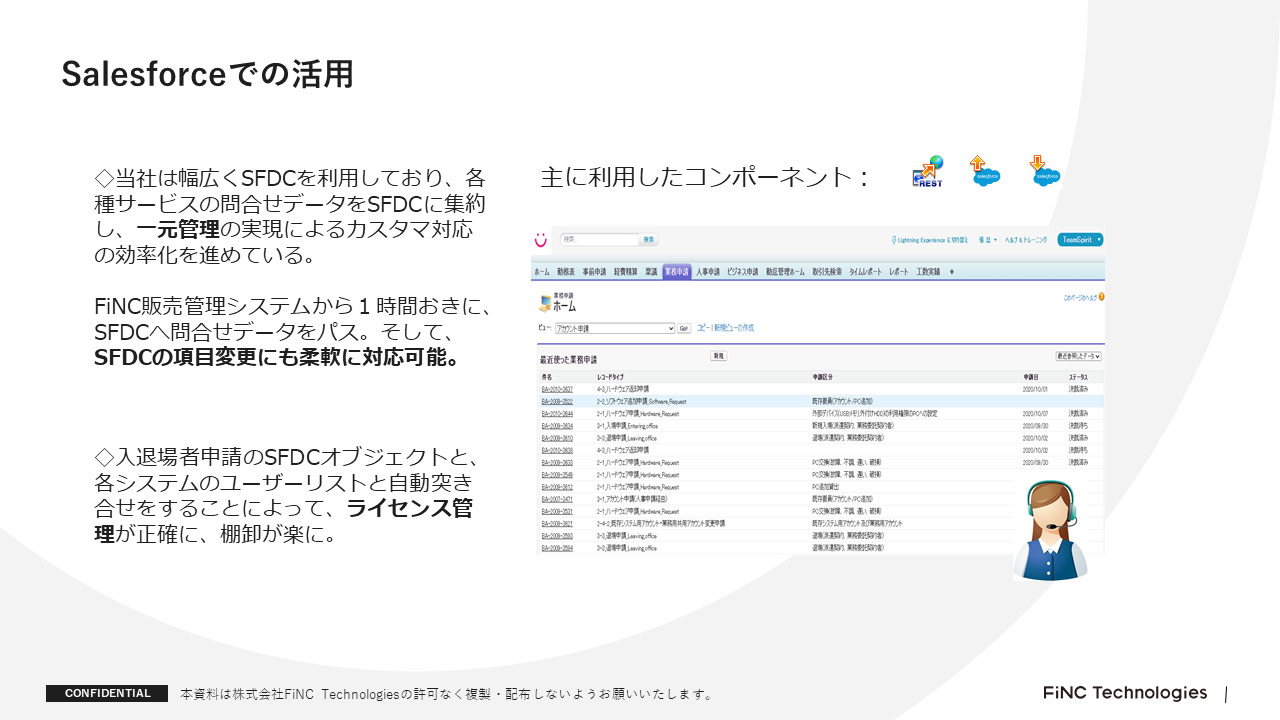The width and height of the screenshot is (1280, 720).
Task: Click the 業務申請 ホーム computer icon
Action: pyautogui.click(x=544, y=303)
